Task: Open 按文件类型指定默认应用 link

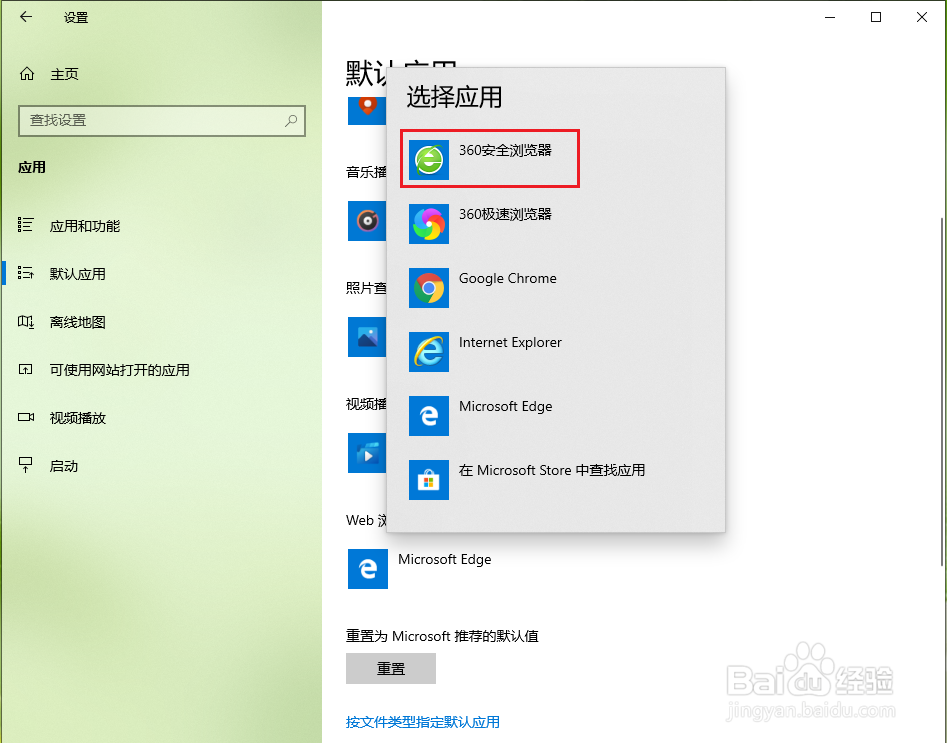Action: [422, 722]
